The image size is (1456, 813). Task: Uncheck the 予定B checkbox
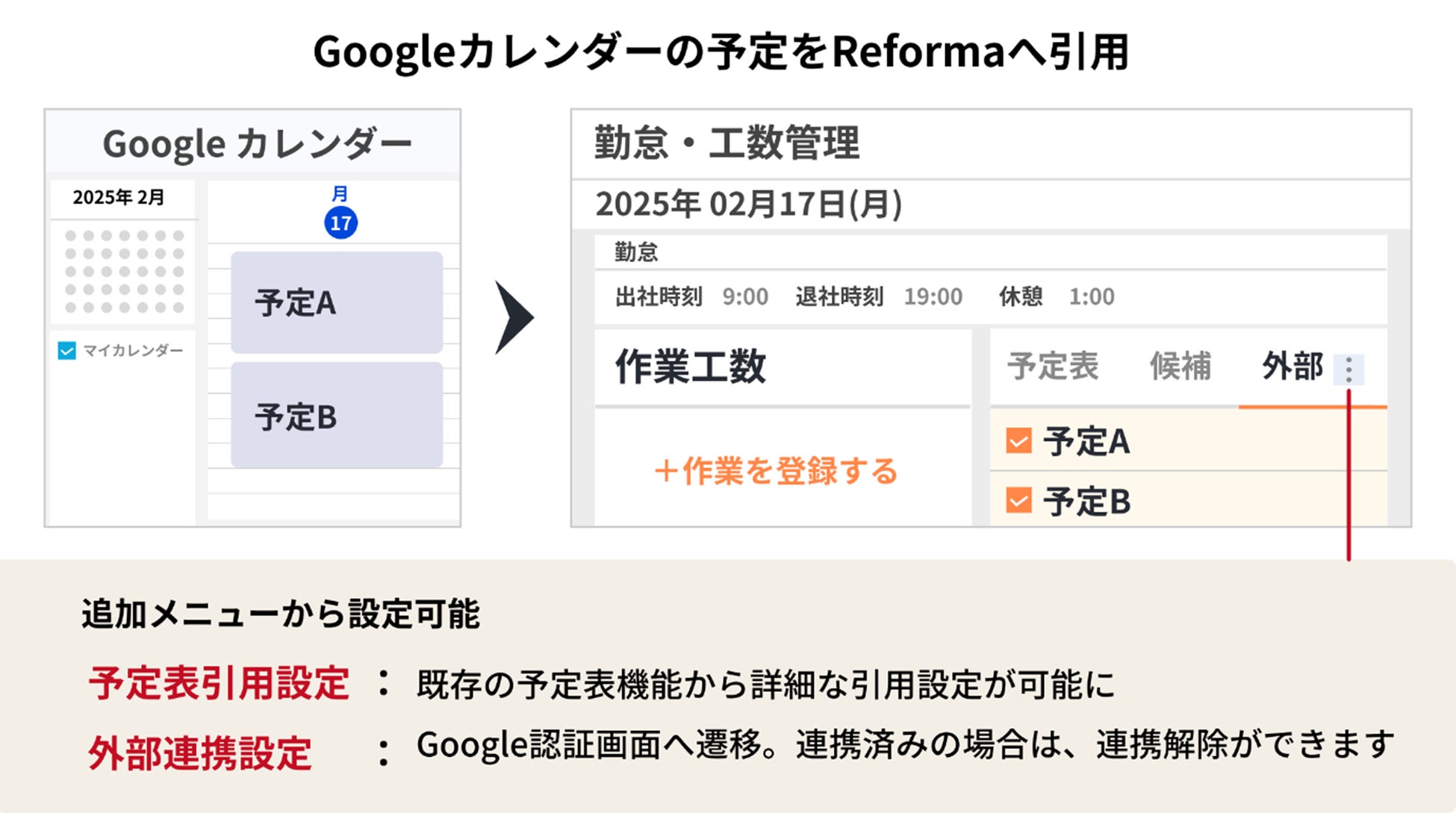tap(1018, 500)
